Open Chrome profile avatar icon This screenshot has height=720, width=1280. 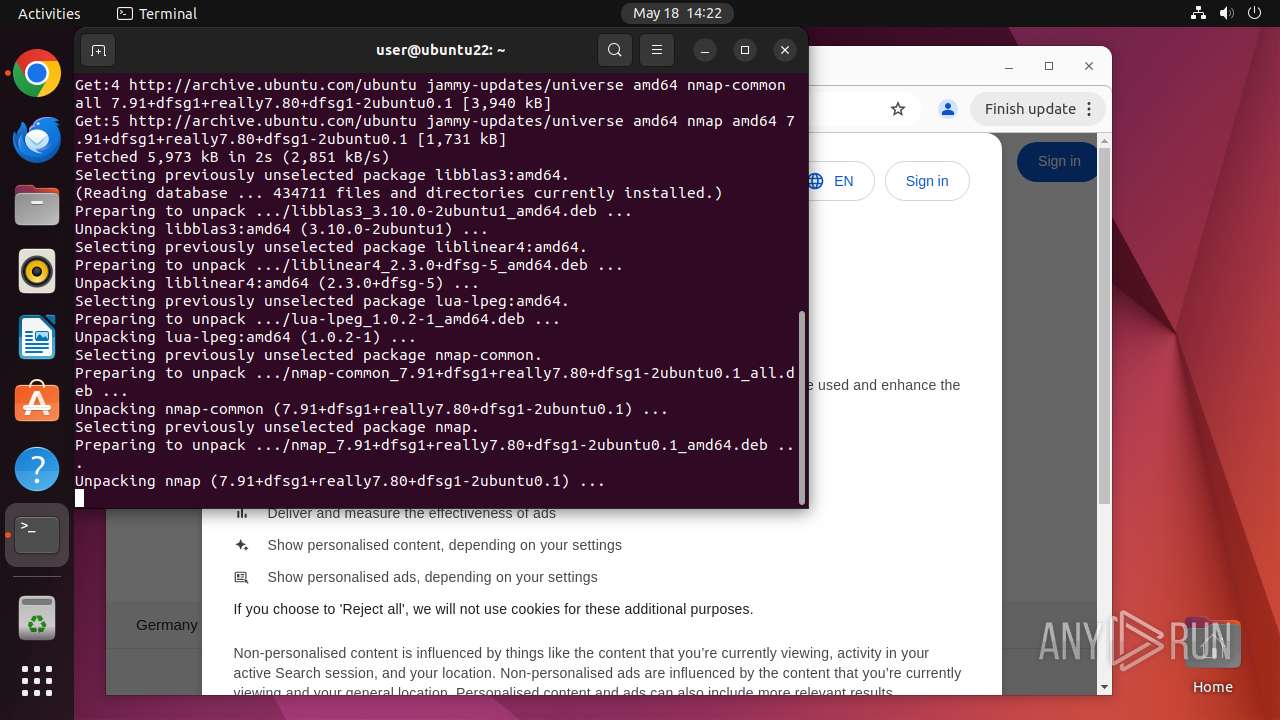948,109
